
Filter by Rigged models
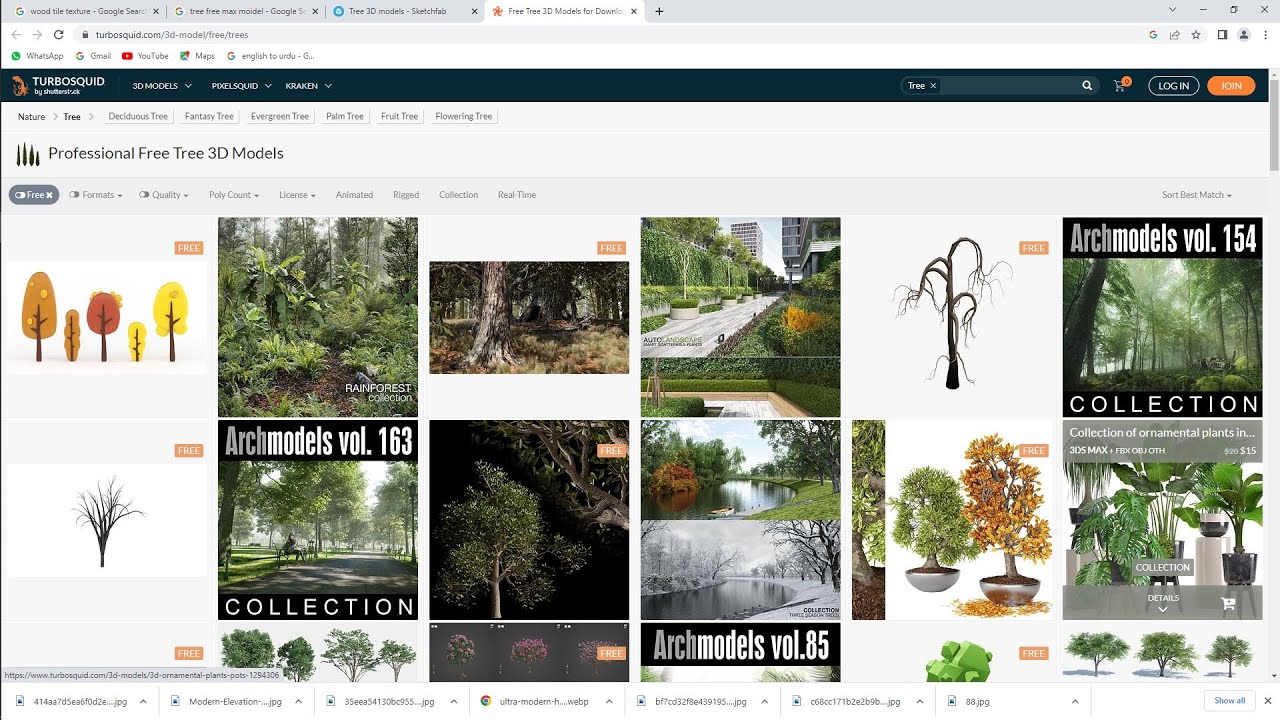pyautogui.click(x=406, y=195)
